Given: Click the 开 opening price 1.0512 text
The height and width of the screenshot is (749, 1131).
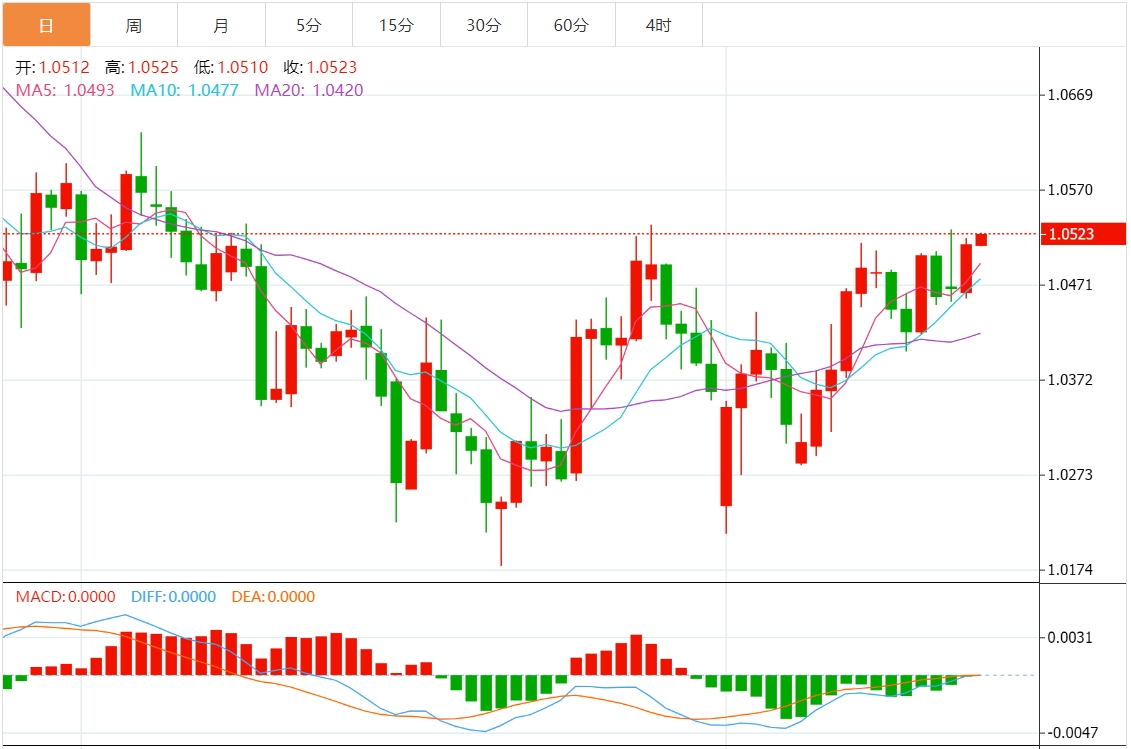Looking at the screenshot, I should pos(52,68).
